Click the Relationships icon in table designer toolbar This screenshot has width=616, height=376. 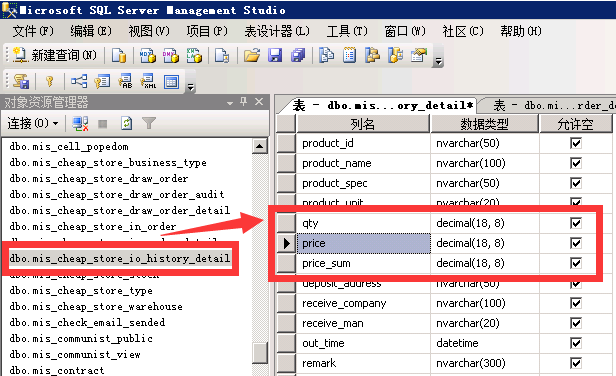79,81
